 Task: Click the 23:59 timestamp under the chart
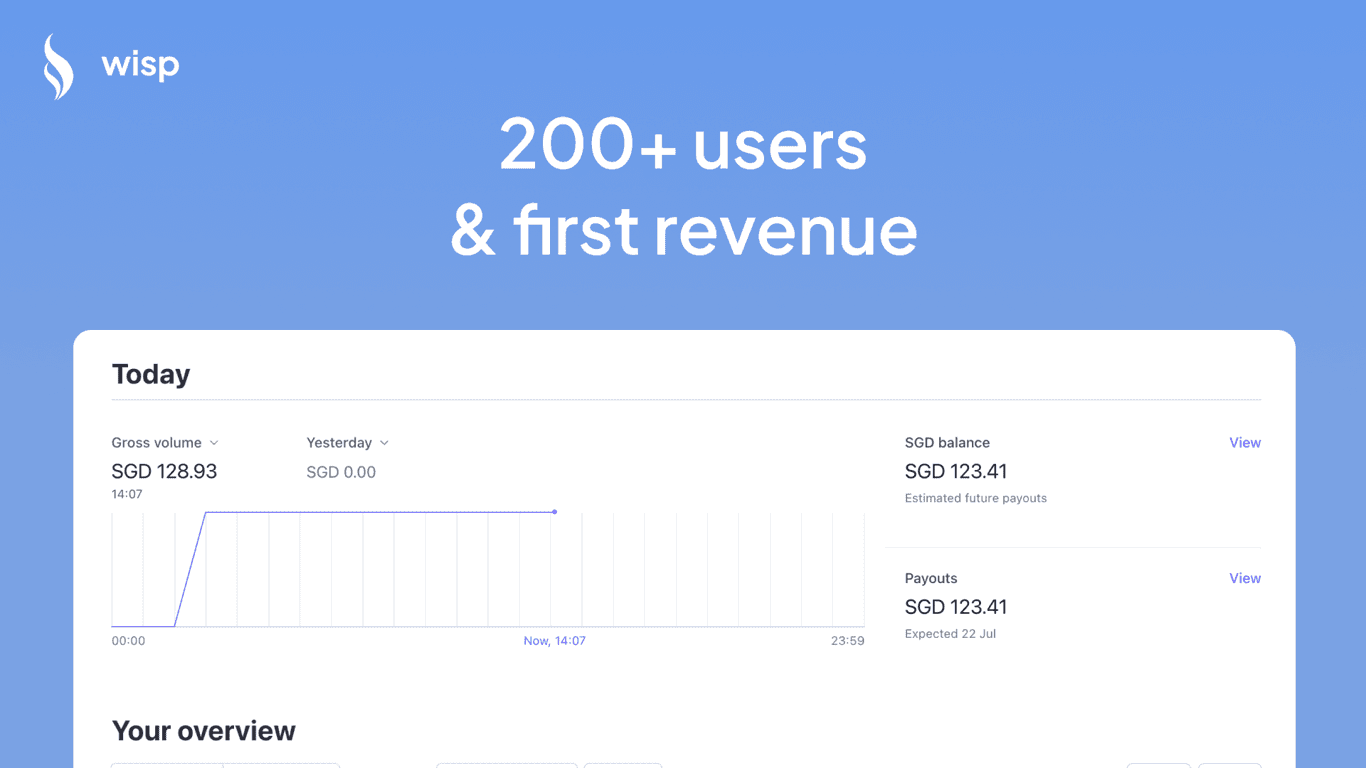pyautogui.click(x=849, y=640)
